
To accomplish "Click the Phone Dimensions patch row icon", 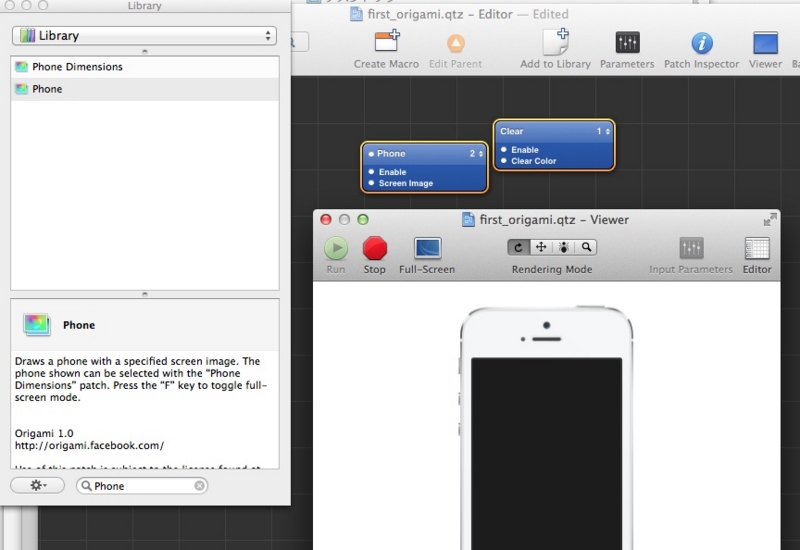I will pos(21,67).
